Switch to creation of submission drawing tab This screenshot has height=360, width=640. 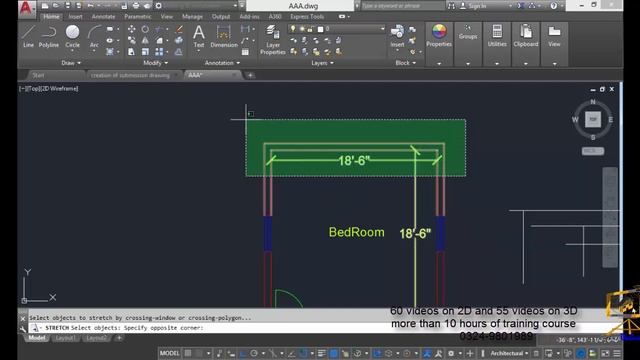coord(130,75)
